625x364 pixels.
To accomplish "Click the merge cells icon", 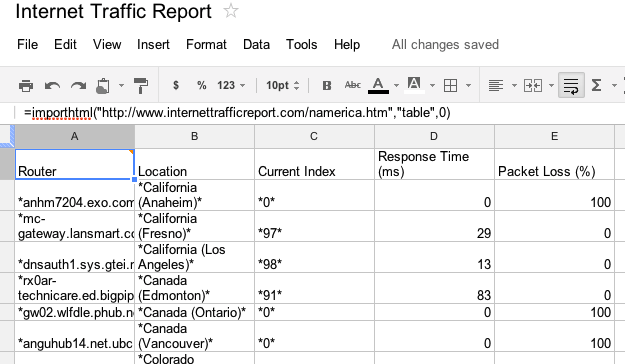I will tap(533, 85).
